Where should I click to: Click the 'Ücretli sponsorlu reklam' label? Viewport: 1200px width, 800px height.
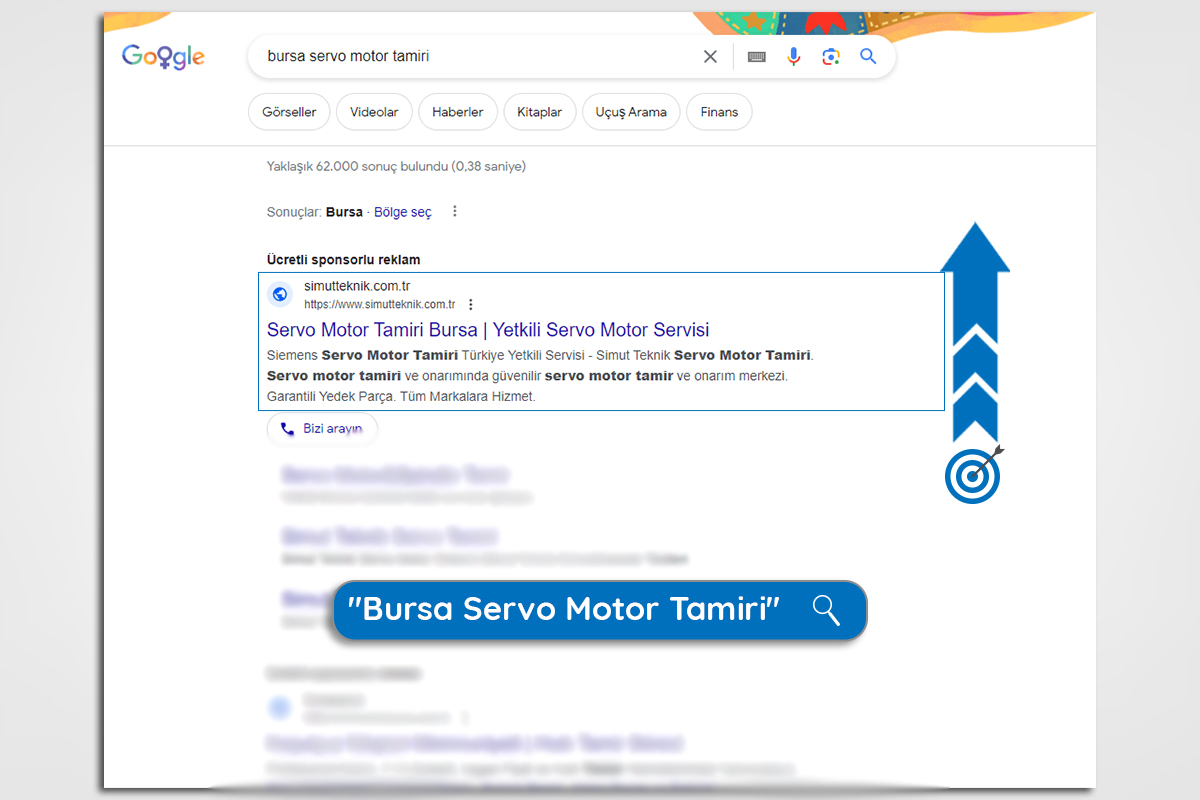(344, 260)
